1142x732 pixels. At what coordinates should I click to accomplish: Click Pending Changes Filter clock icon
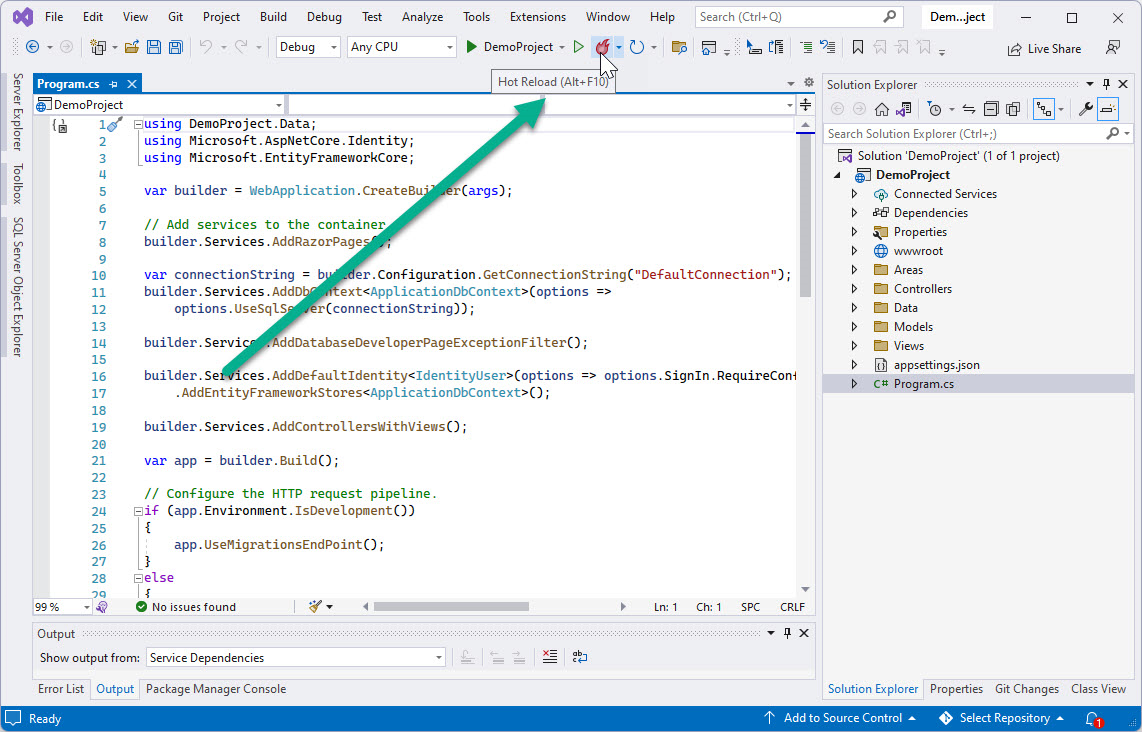pos(934,109)
